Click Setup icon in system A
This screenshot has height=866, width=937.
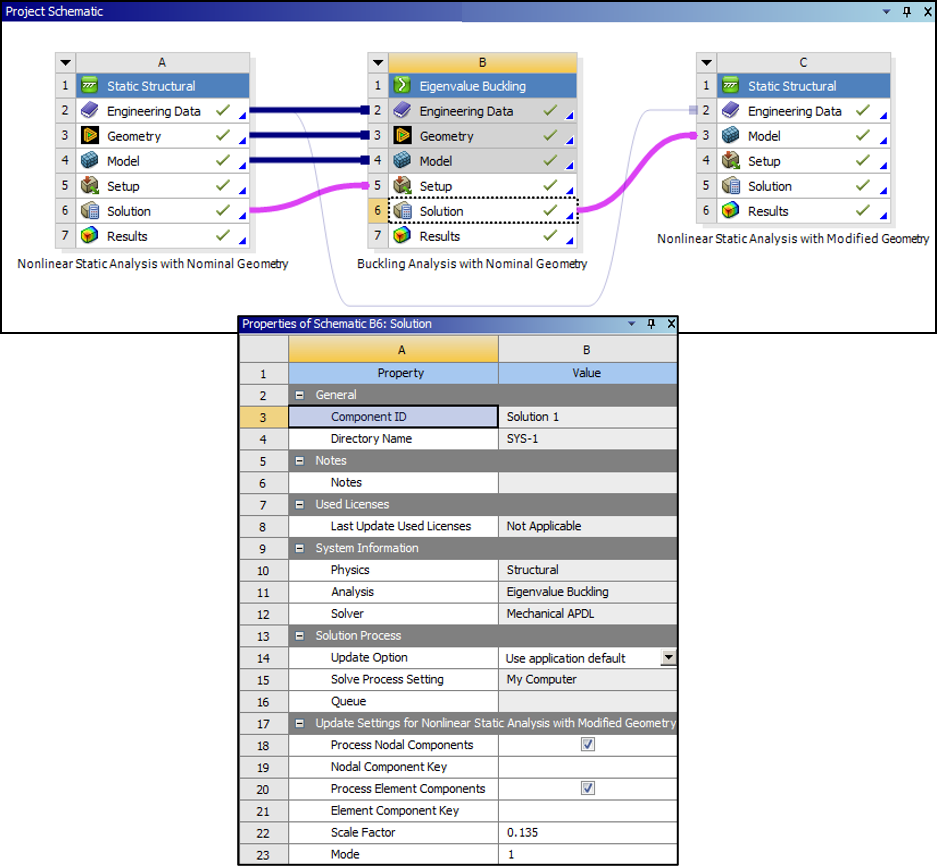tap(90, 186)
